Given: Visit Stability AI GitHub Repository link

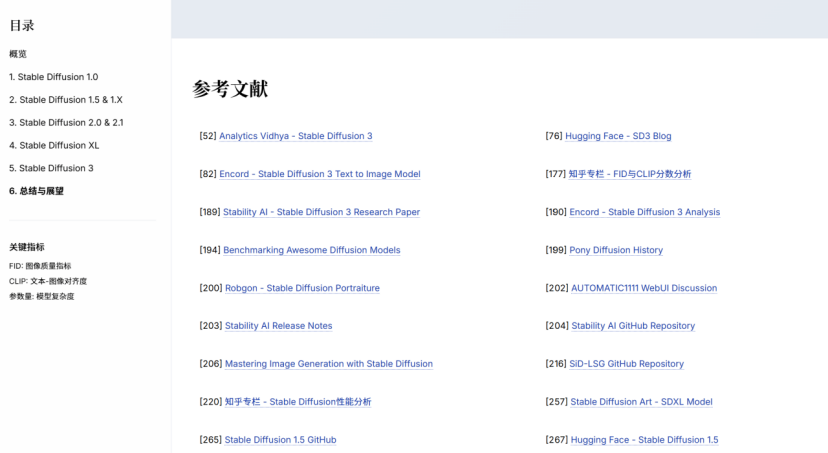Looking at the screenshot, I should (x=633, y=326).
